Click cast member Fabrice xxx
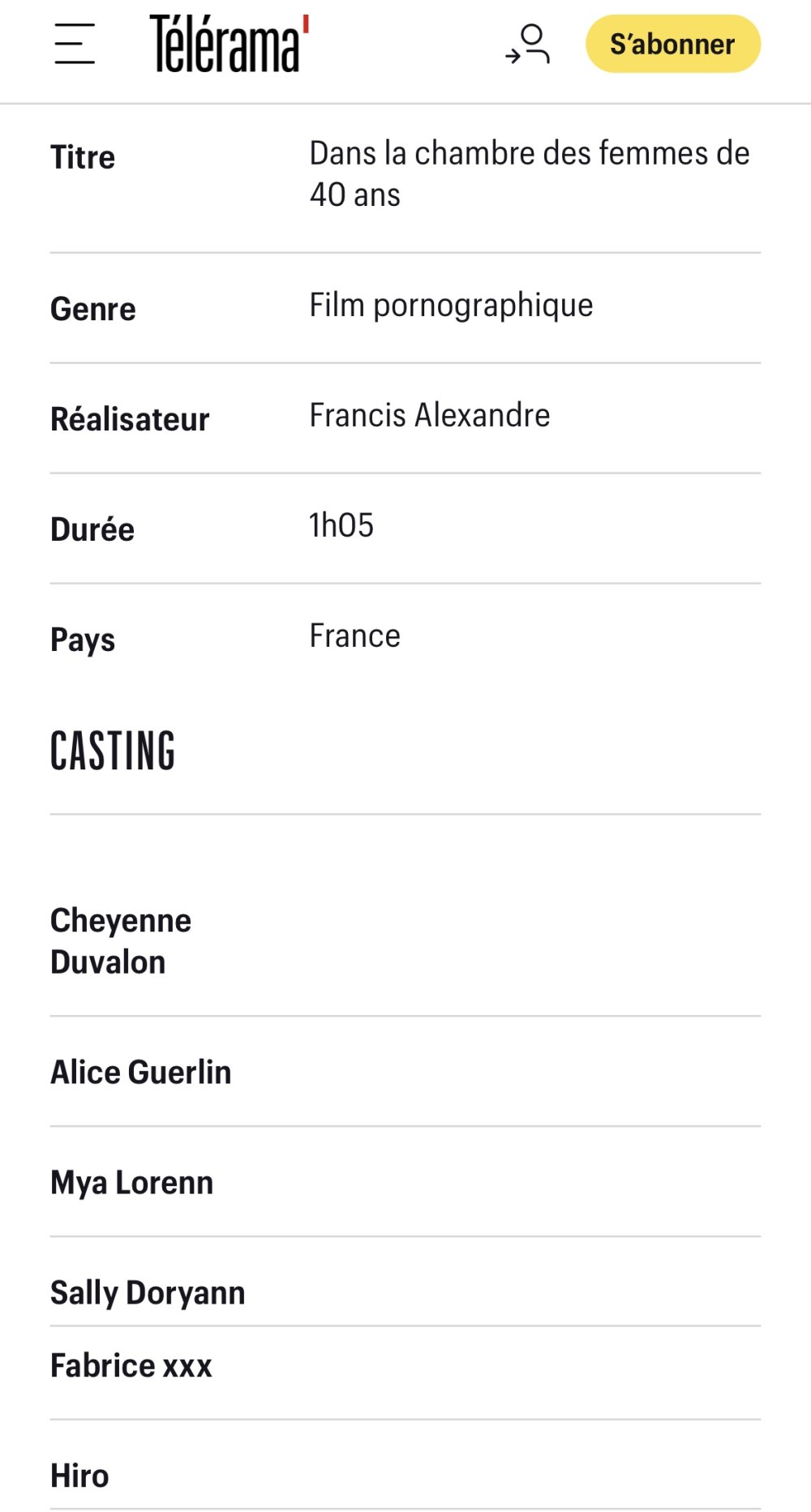The image size is (811, 1512). pyautogui.click(x=131, y=1365)
